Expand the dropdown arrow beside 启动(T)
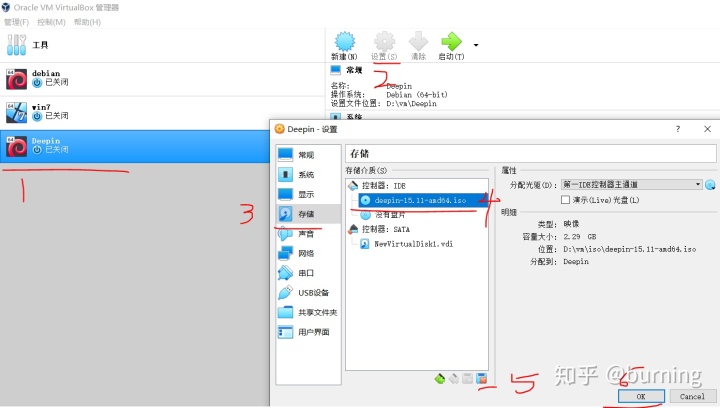Screen dimensions: 720x408 (476, 45)
